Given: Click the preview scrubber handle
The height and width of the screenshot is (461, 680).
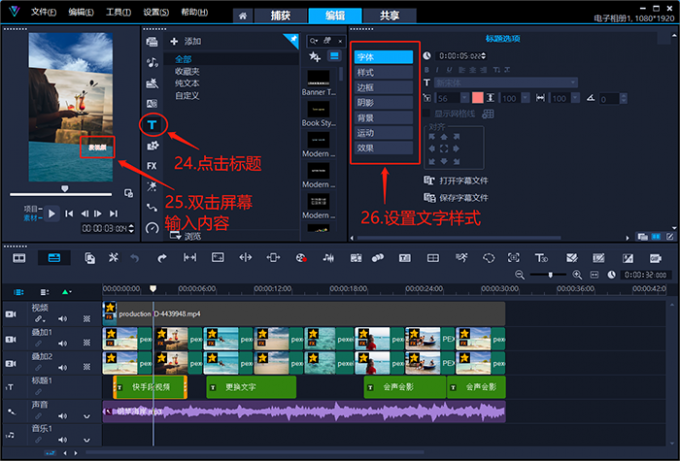Looking at the screenshot, I should (x=65, y=189).
